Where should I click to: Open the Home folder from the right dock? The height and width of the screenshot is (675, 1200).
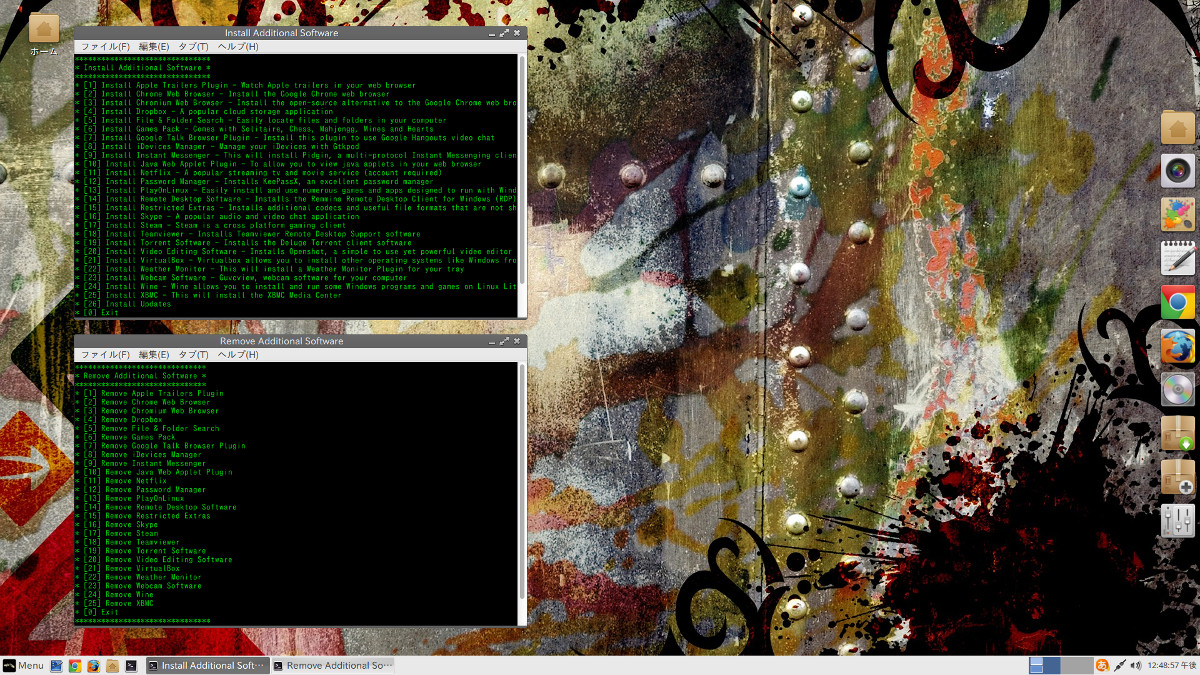(1178, 128)
